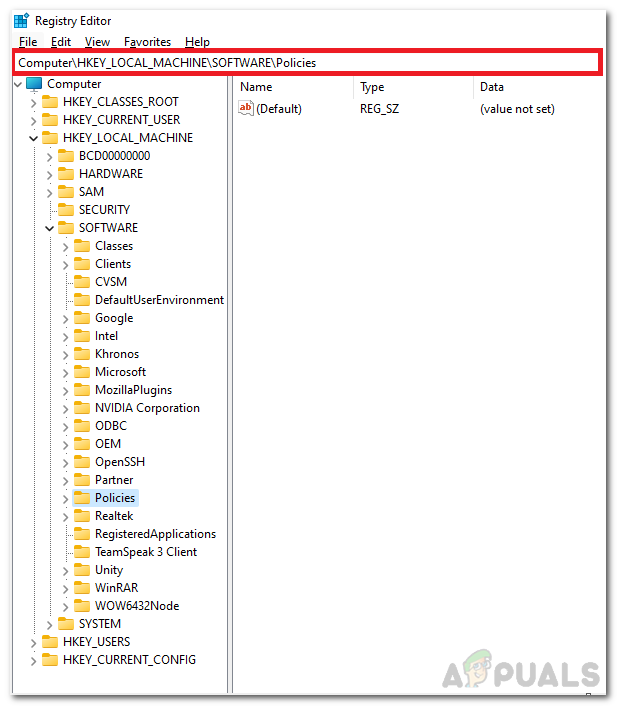Select the Google key label

tap(114, 318)
